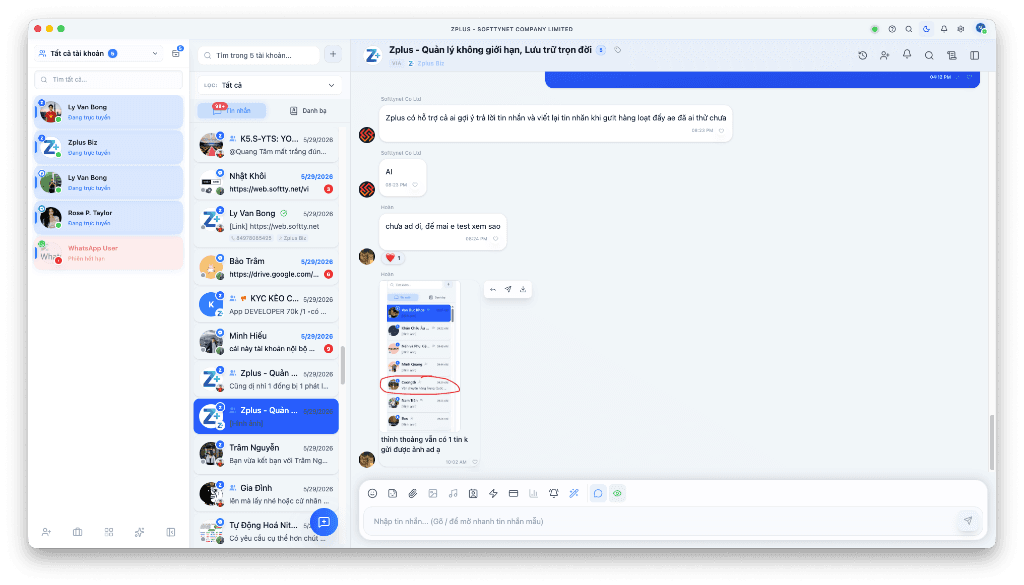
Task: Send the message with paper plane button
Action: pos(968,520)
